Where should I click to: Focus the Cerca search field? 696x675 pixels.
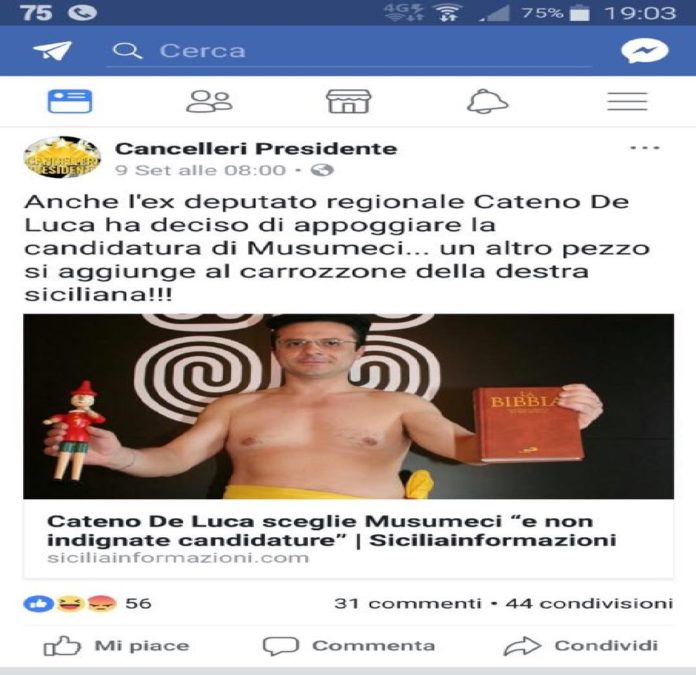click(348, 51)
